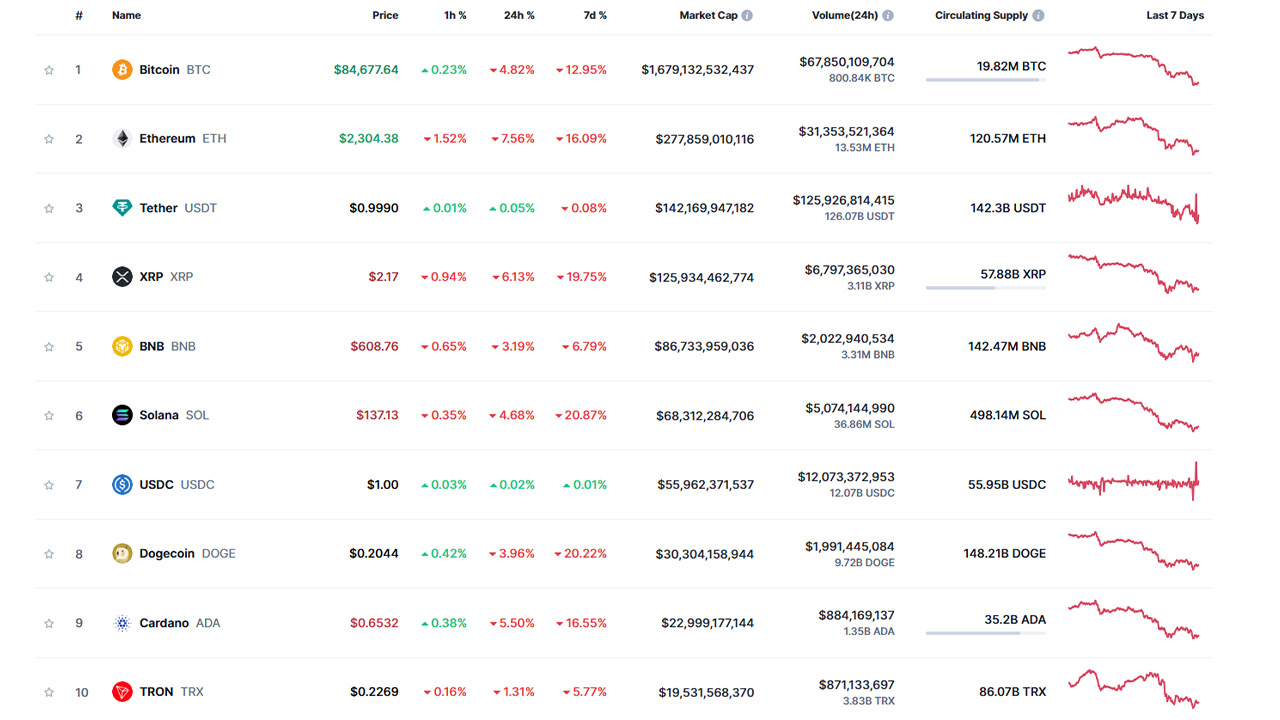This screenshot has height=720, width=1280.
Task: Open the Market Cap info icon
Action: coord(747,16)
